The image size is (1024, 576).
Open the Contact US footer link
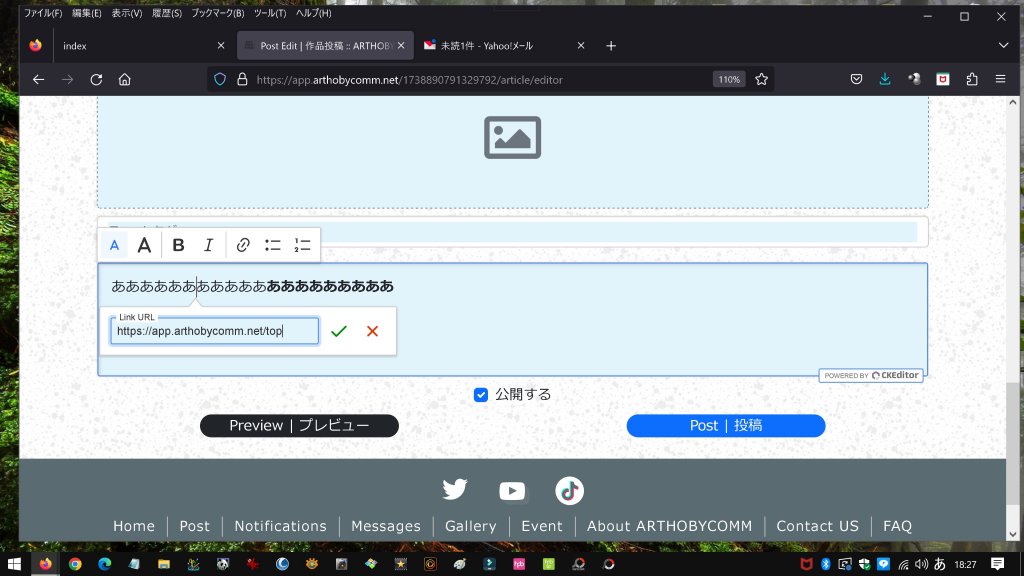[818, 526]
